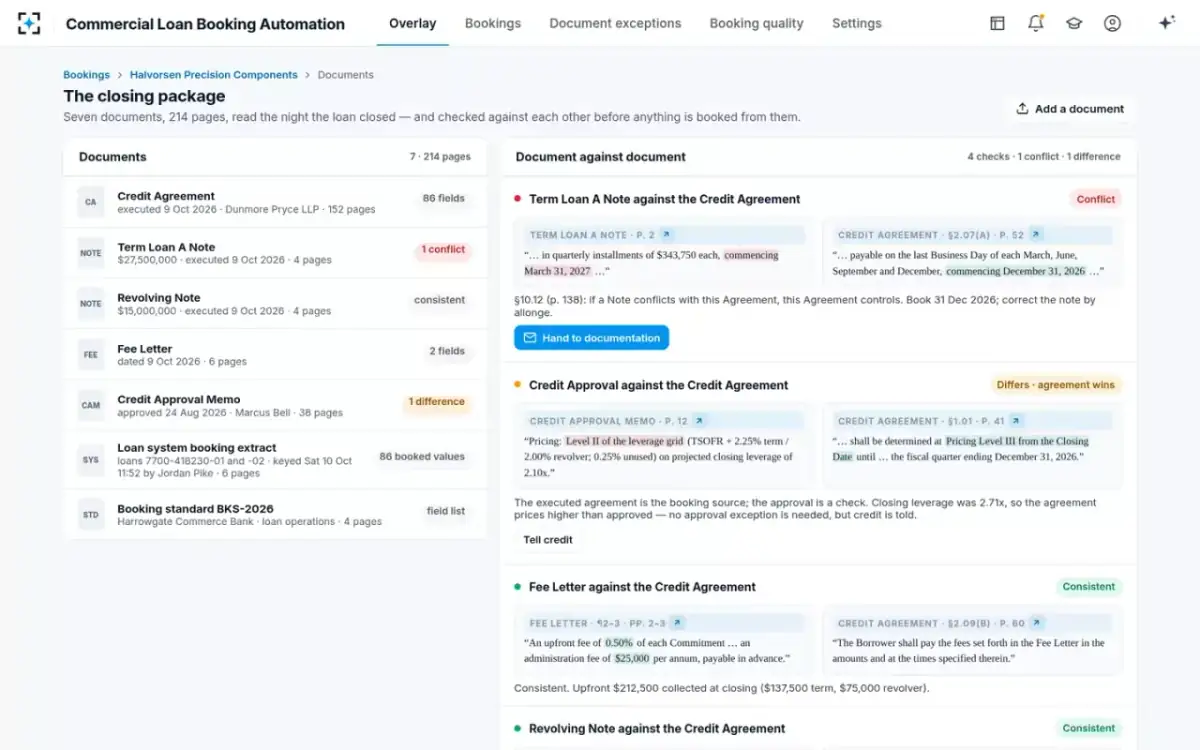This screenshot has height=750, width=1200.
Task: Click the CAM document icon
Action: click(x=91, y=405)
